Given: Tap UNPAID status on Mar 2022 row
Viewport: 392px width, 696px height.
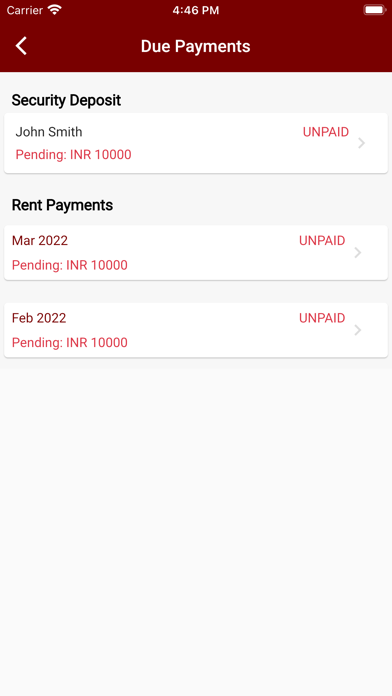Looking at the screenshot, I should point(322,241).
